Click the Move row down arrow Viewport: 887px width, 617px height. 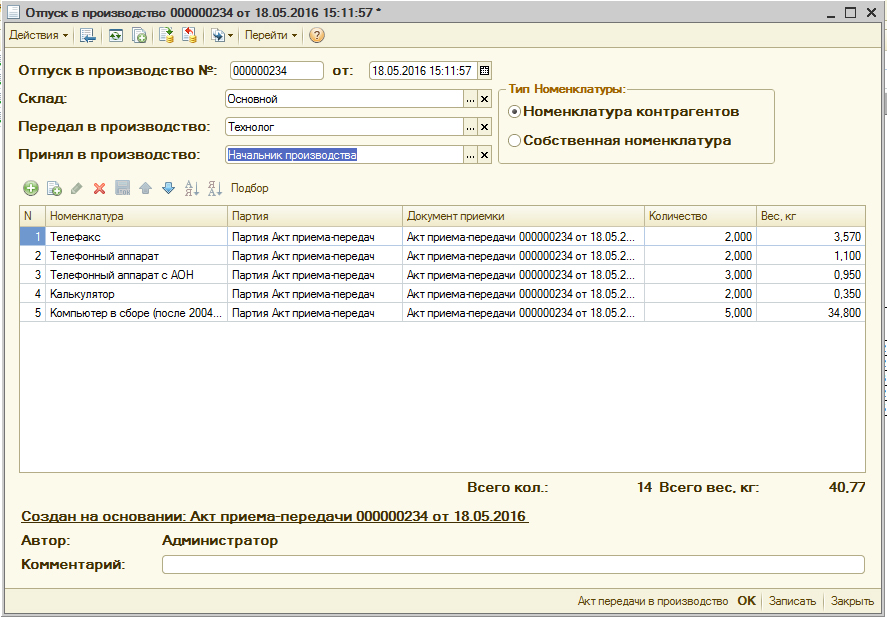(168, 188)
